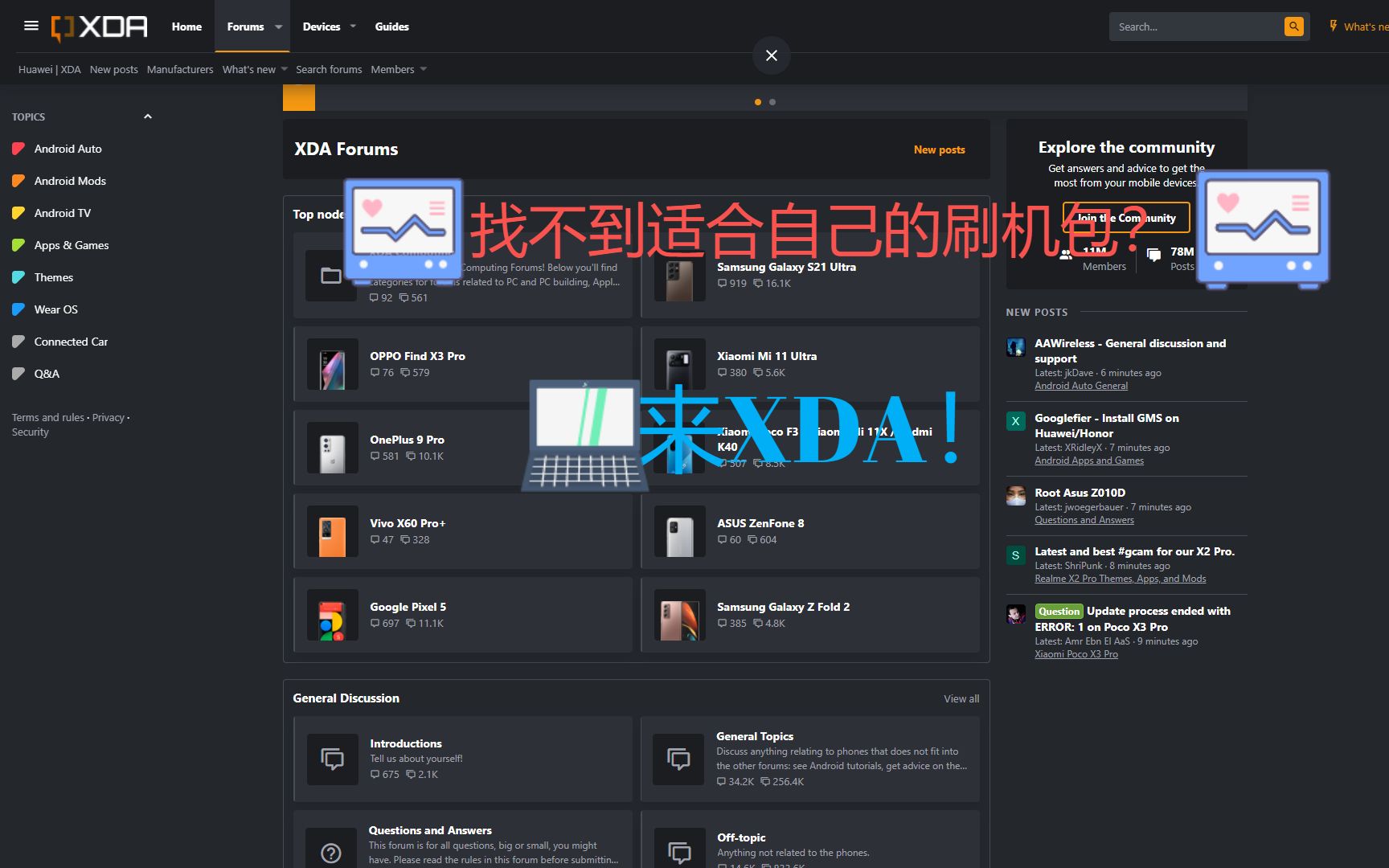Open gcam X2 Pro post avatar
Viewport: 1389px width, 868px height.
1016,555
